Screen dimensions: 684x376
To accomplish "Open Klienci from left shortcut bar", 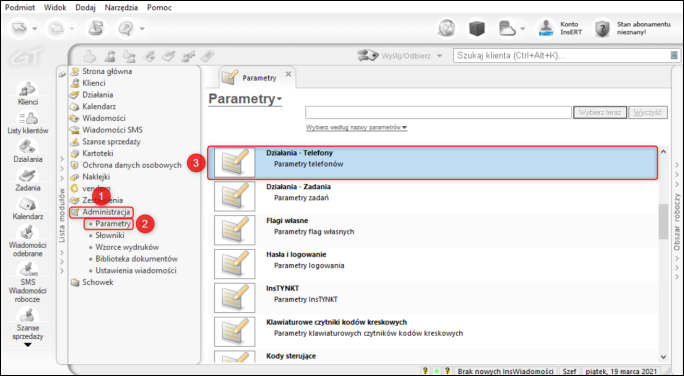I will [x=27, y=89].
